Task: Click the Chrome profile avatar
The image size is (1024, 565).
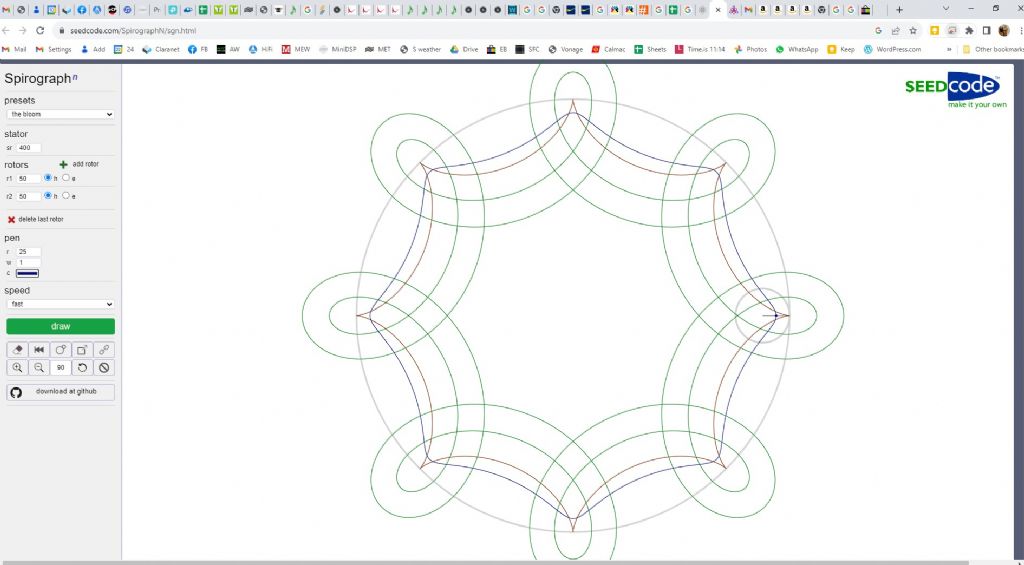Action: 1004,31
